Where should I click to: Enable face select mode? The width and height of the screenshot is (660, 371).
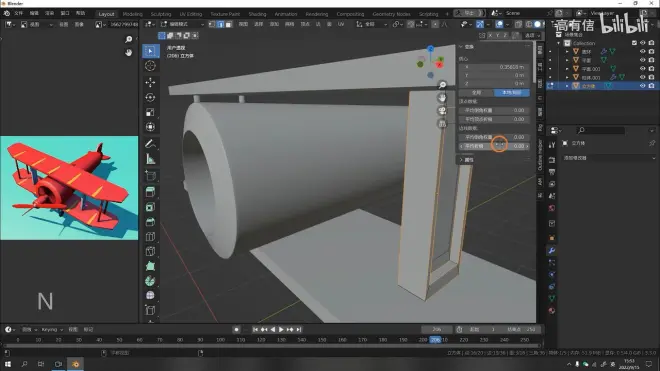point(229,24)
